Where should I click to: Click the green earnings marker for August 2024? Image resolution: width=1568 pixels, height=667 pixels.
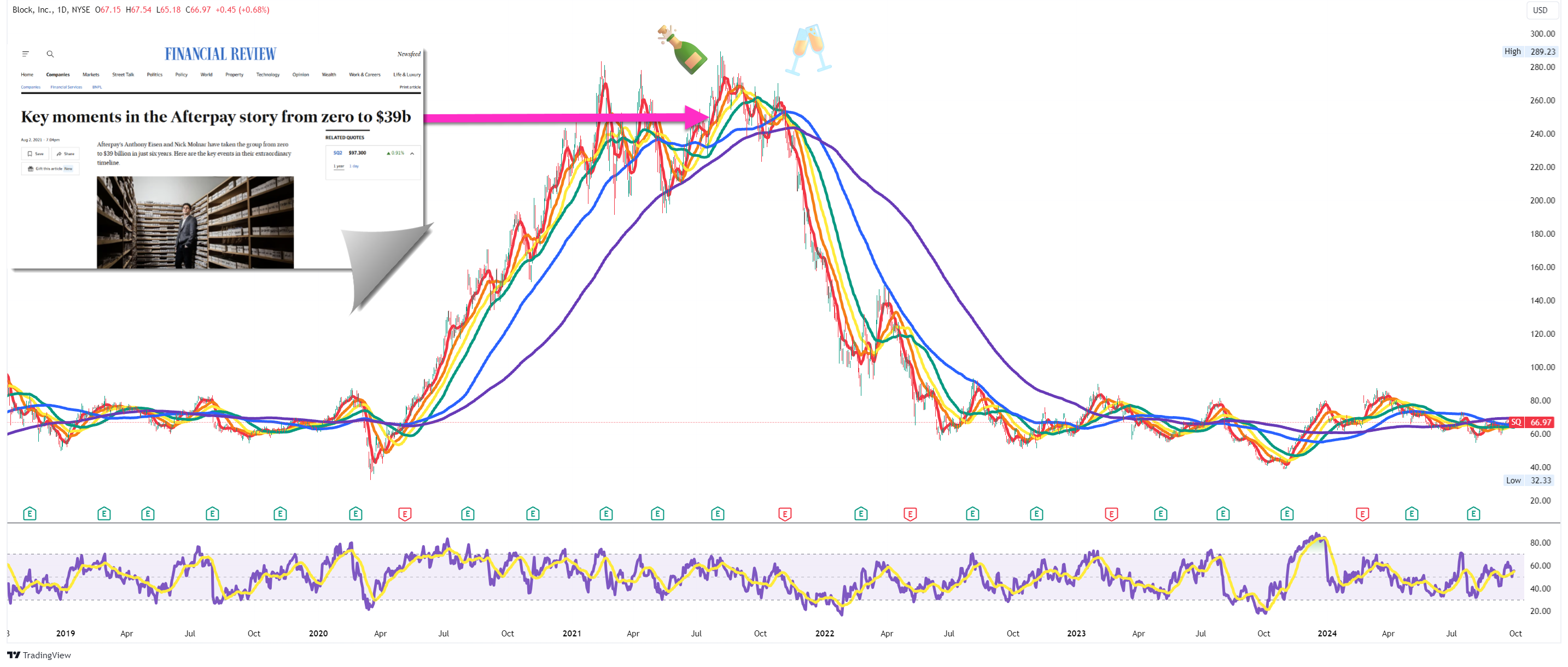(1473, 513)
